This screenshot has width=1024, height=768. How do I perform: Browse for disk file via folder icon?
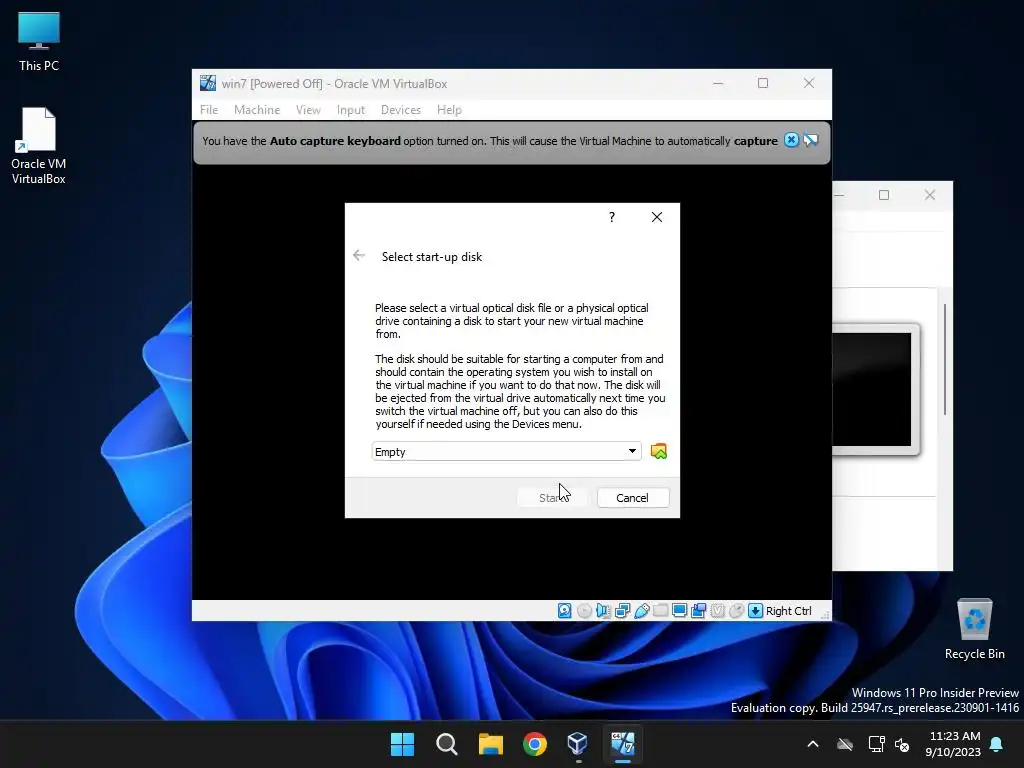659,451
